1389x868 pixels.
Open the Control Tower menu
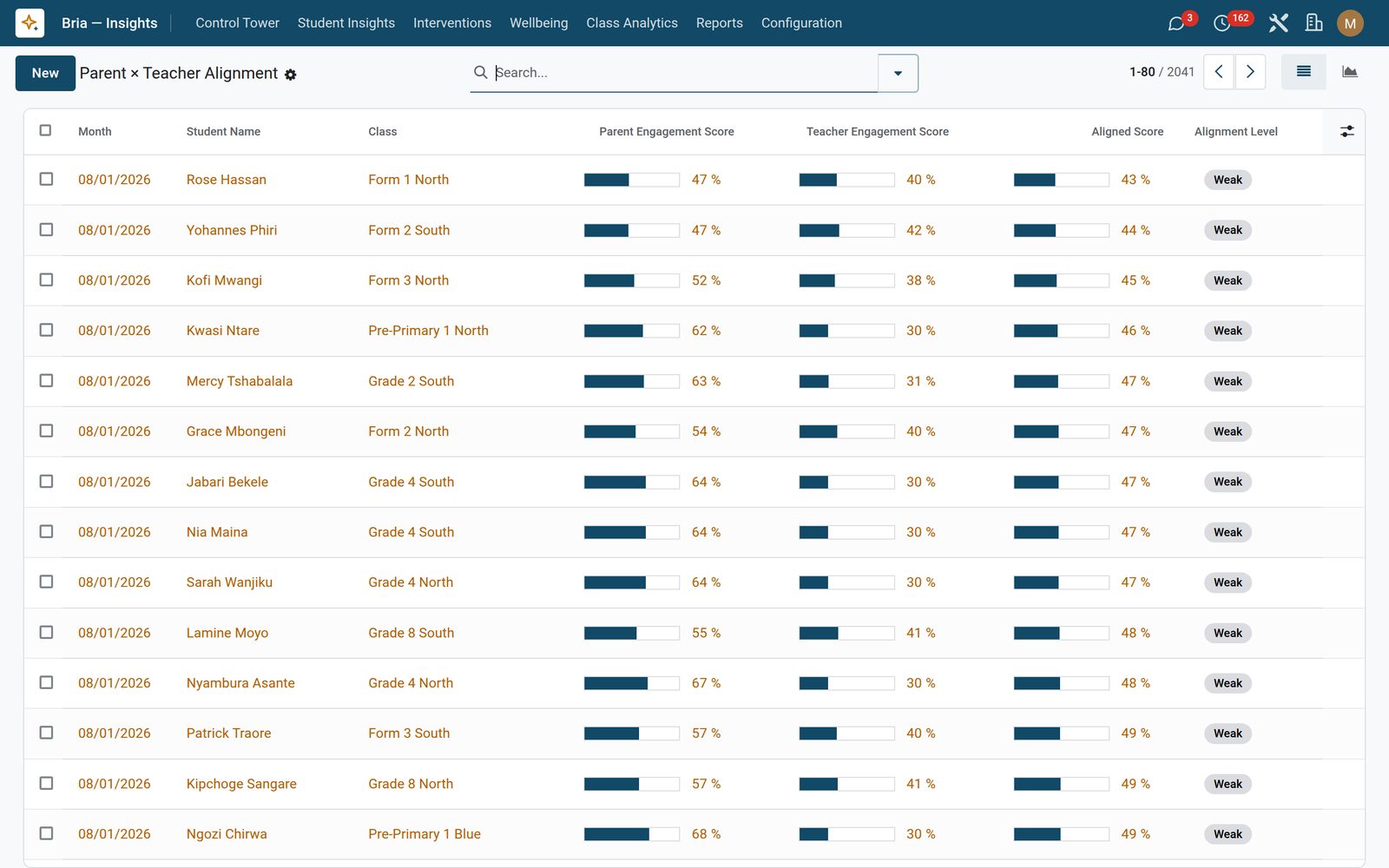tap(237, 23)
